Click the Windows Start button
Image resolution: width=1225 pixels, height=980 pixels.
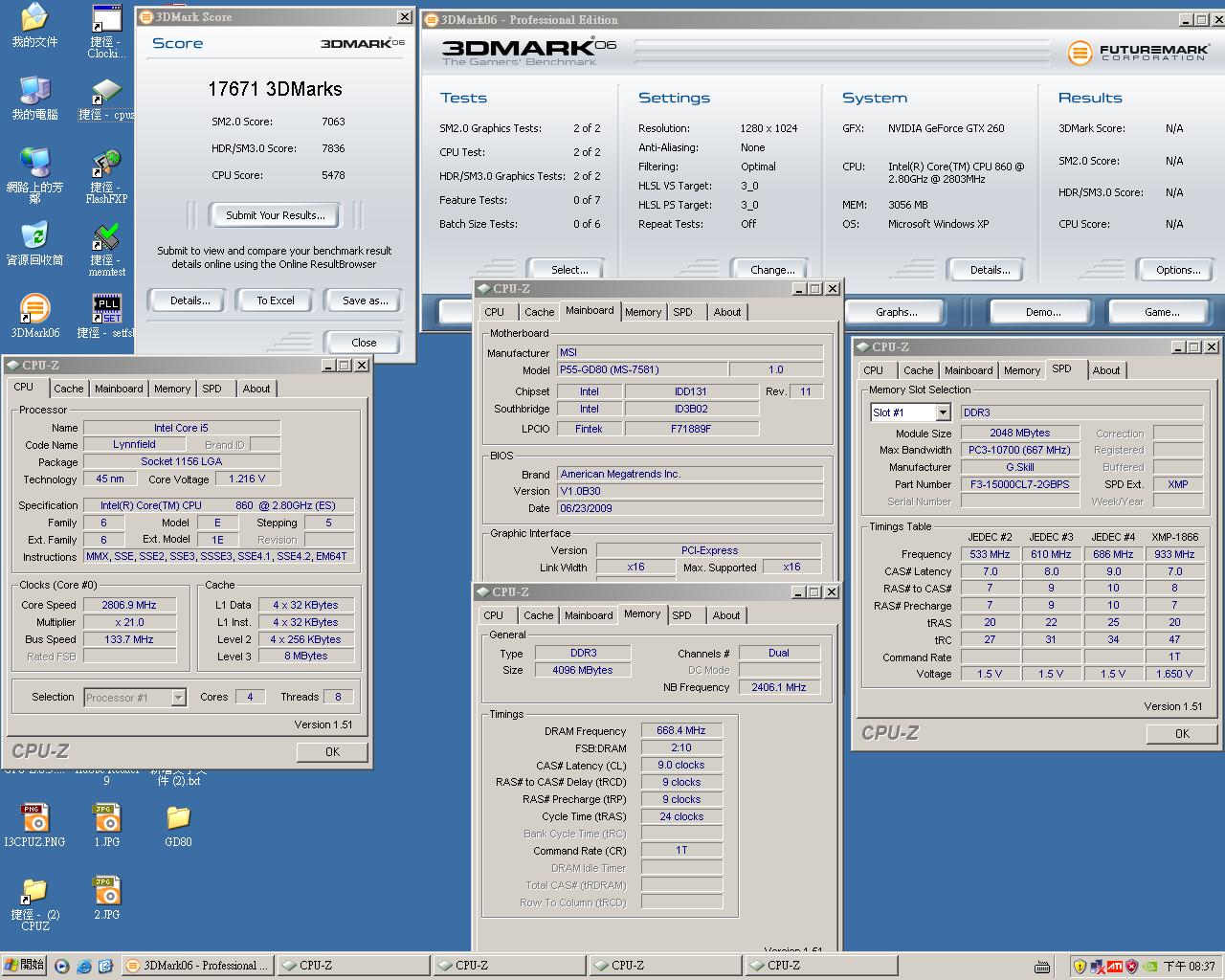(x=24, y=965)
